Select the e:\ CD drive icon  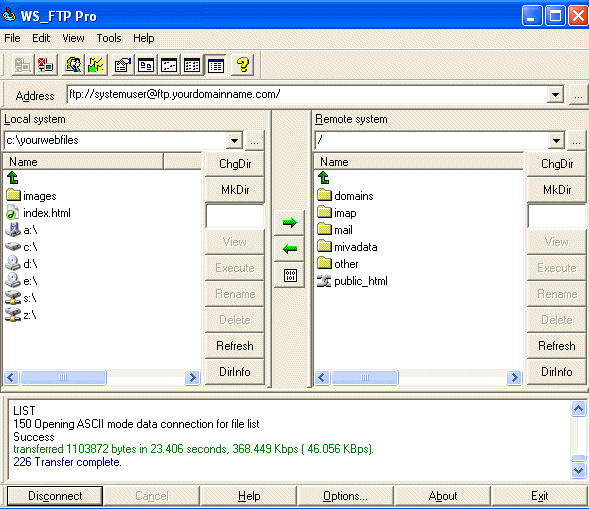click(13, 281)
